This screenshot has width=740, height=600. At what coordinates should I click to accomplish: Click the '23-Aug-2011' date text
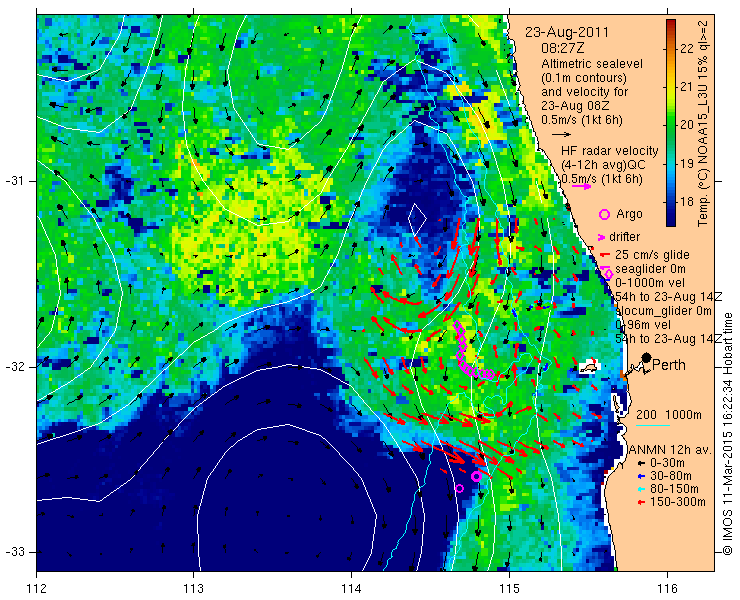click(567, 33)
